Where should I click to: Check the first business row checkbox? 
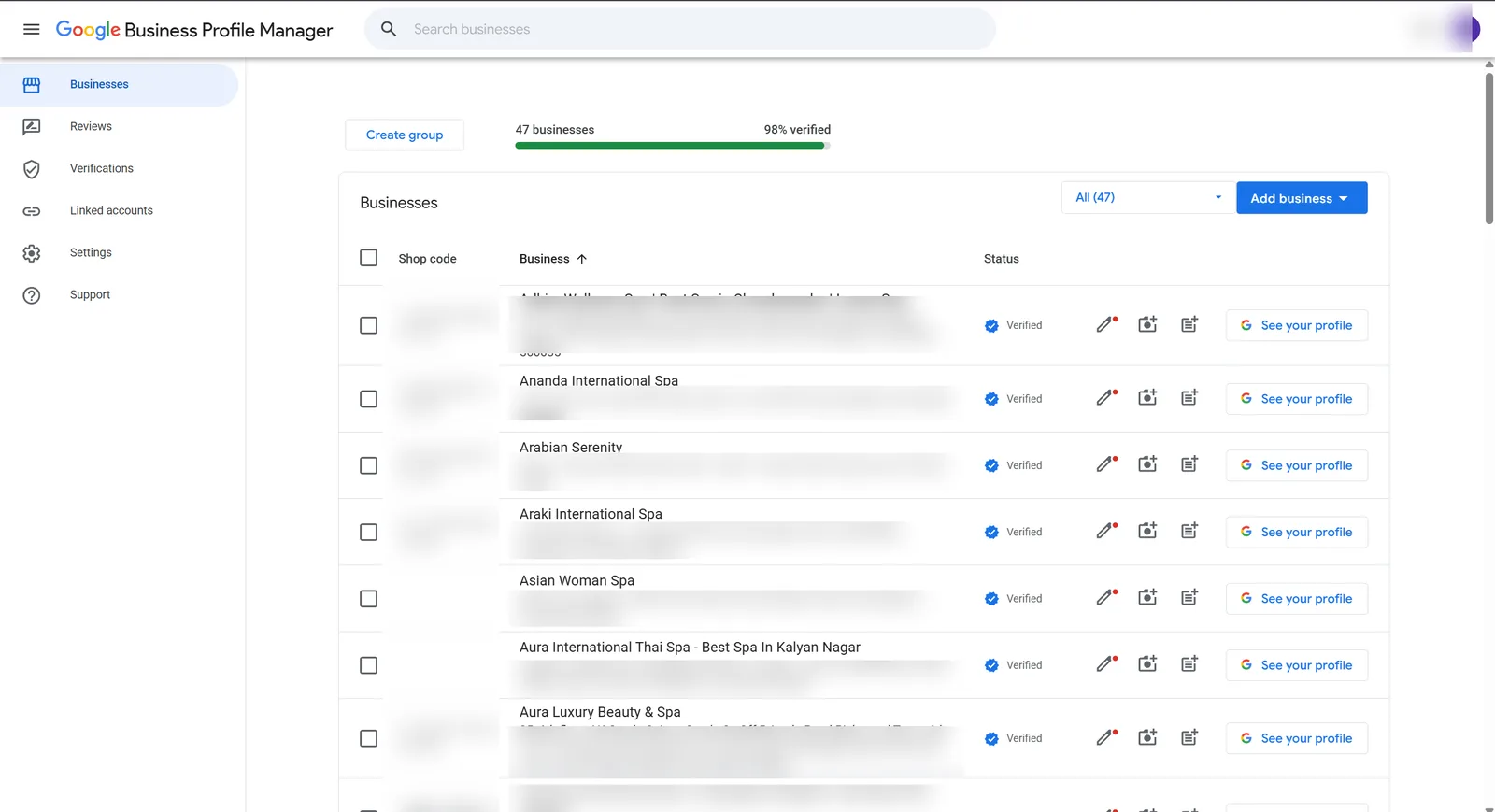pyautogui.click(x=368, y=325)
